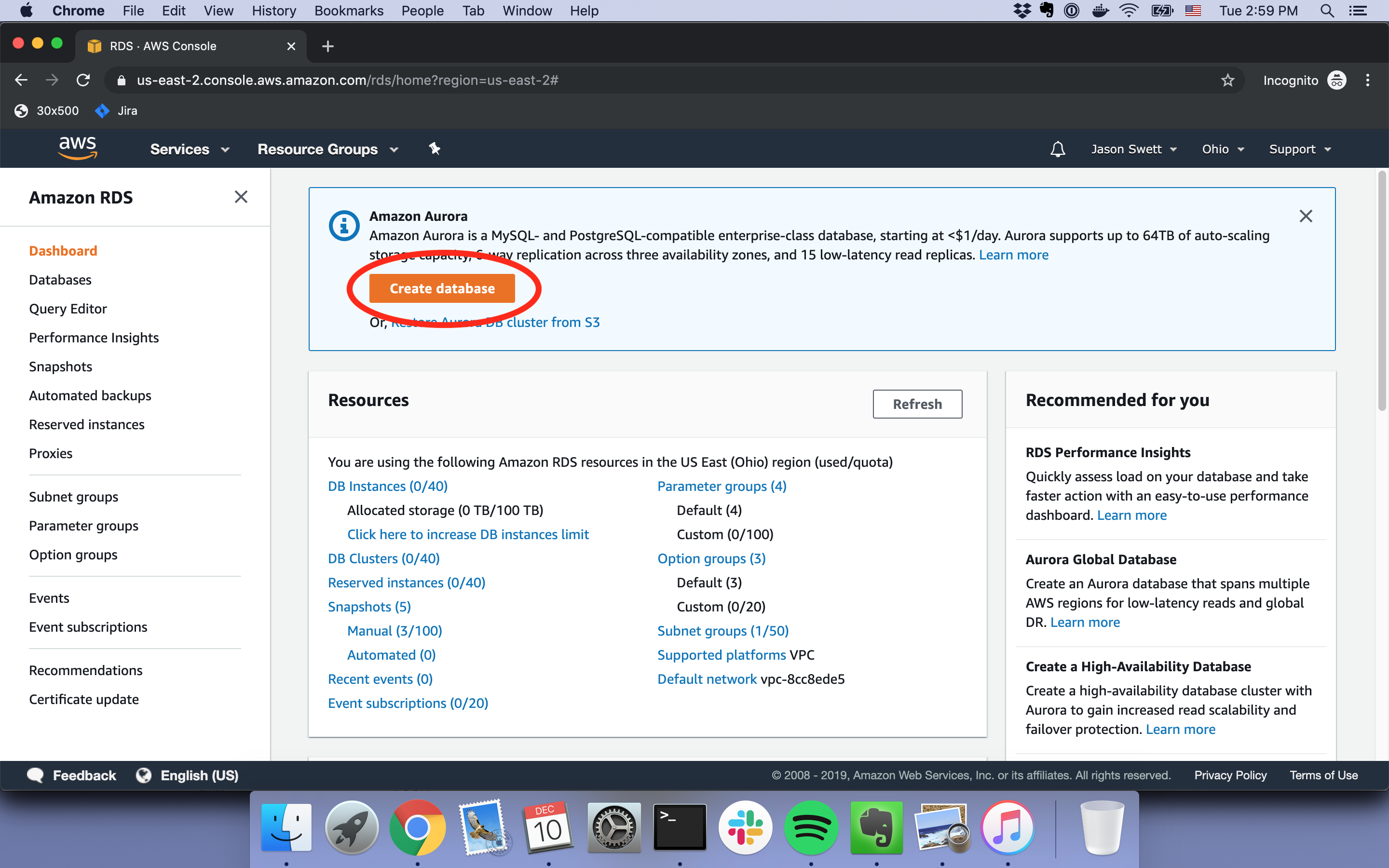Open Performance Insights in the sidebar
The width and height of the screenshot is (1389, 868).
(x=94, y=337)
